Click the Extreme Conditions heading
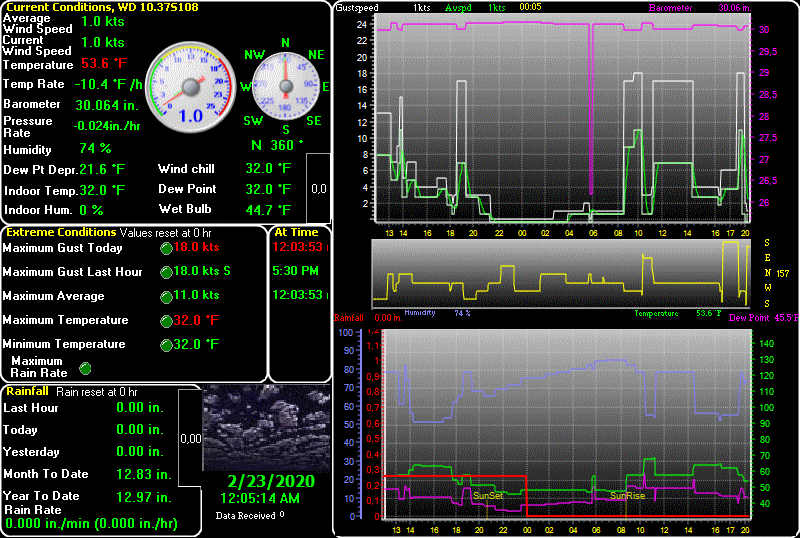This screenshot has width=800, height=538. 53,232
